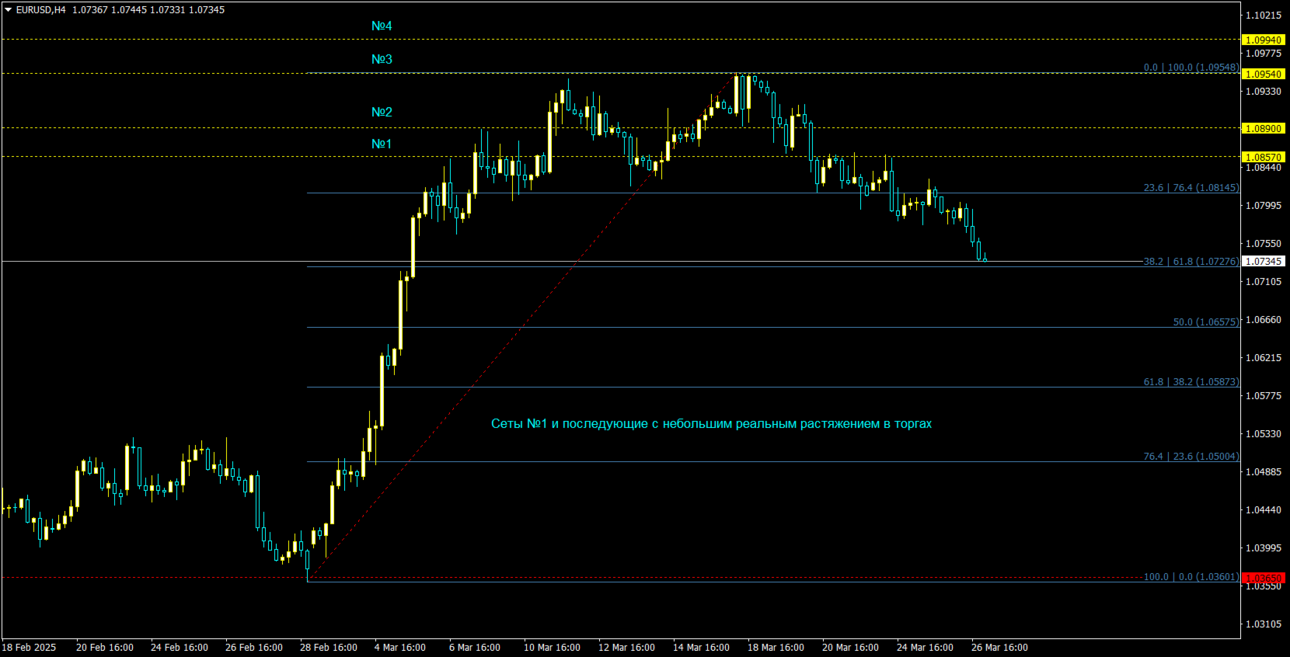Click 1.09330 on the price axis
The image size is (1290, 657).
[x=1264, y=91]
